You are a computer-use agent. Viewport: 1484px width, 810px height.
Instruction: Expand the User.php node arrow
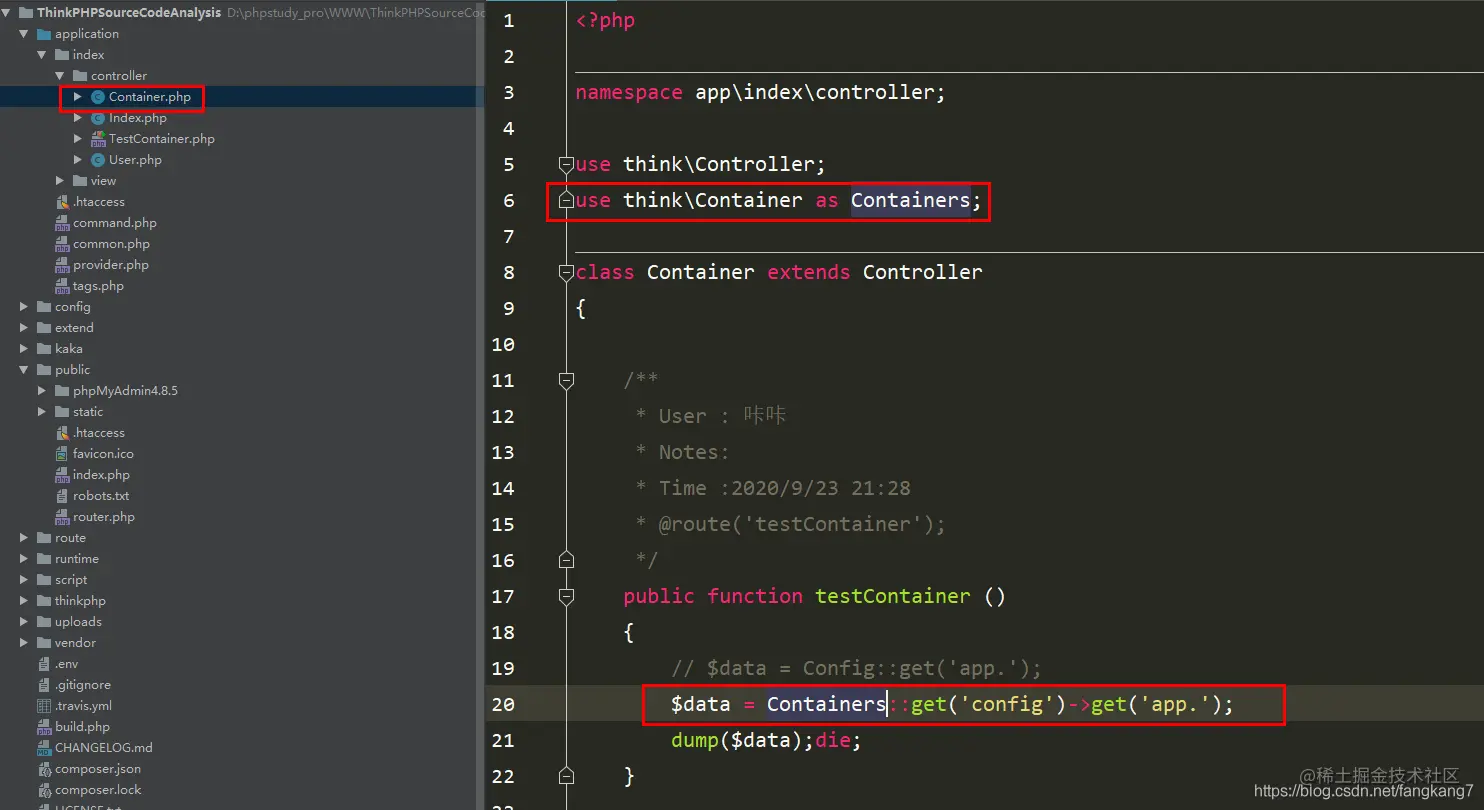(78, 160)
